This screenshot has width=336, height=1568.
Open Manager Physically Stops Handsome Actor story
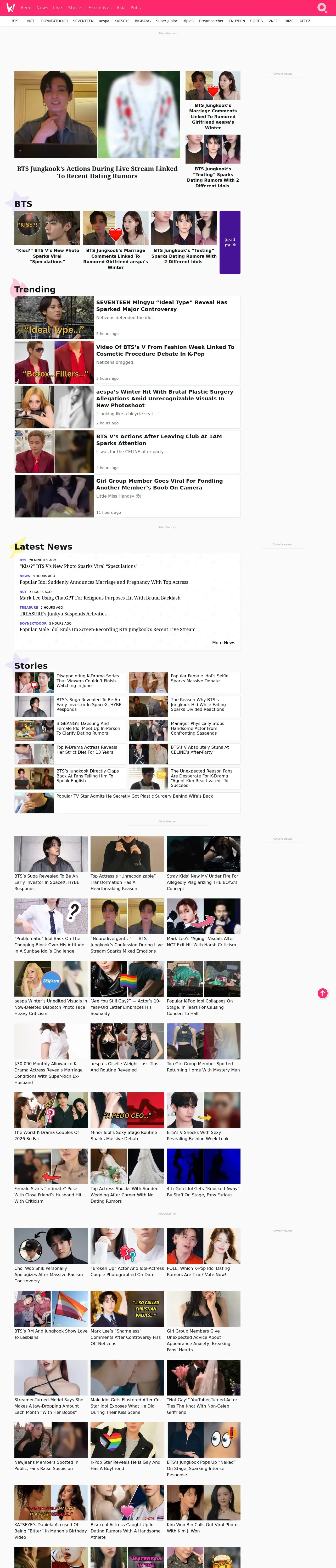point(198,728)
